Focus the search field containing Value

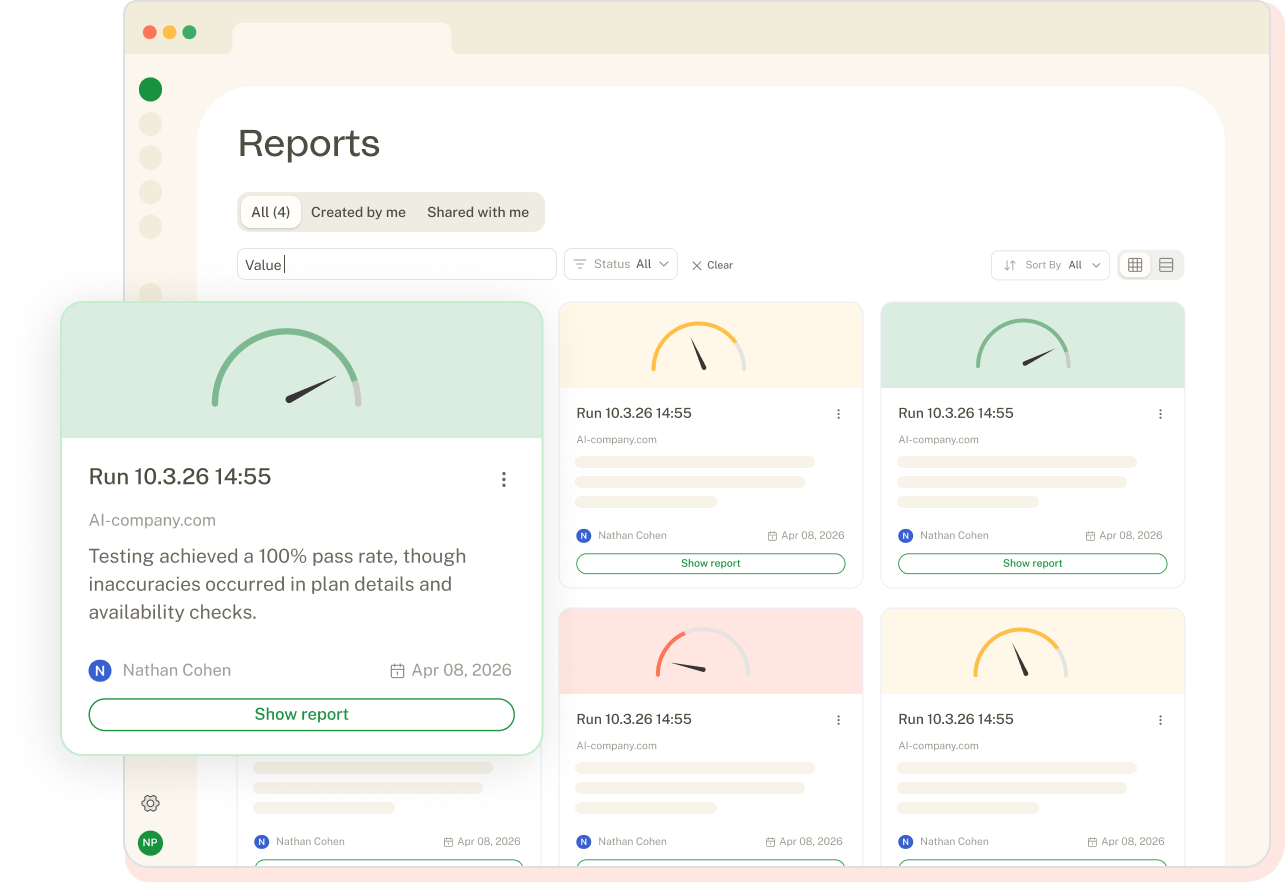397,264
